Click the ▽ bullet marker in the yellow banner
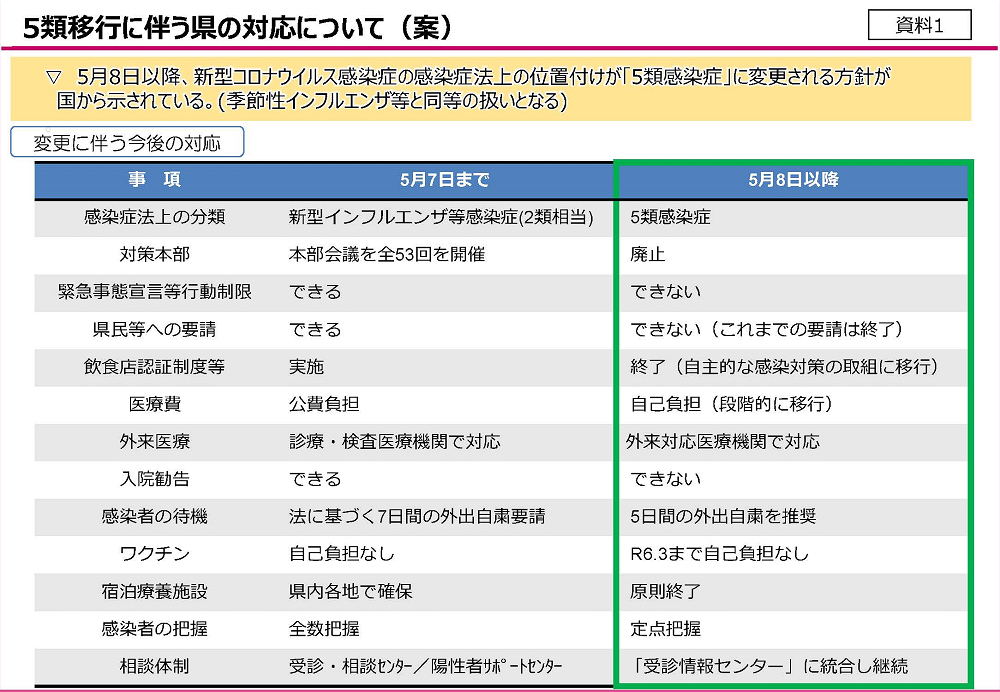 [x=54, y=78]
